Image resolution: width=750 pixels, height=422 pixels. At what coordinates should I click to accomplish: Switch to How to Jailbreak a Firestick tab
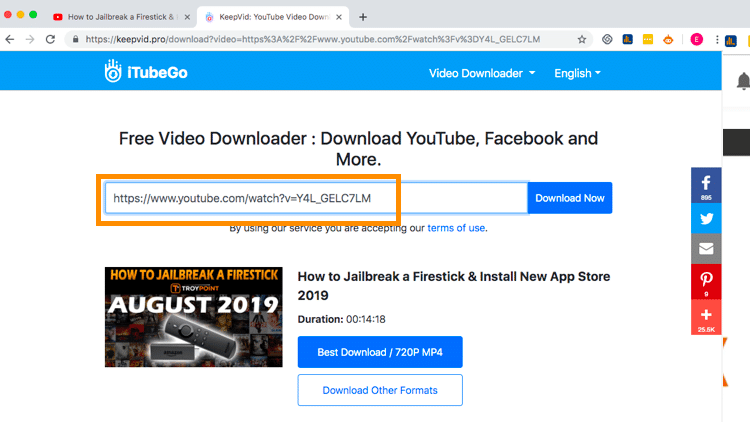click(121, 17)
